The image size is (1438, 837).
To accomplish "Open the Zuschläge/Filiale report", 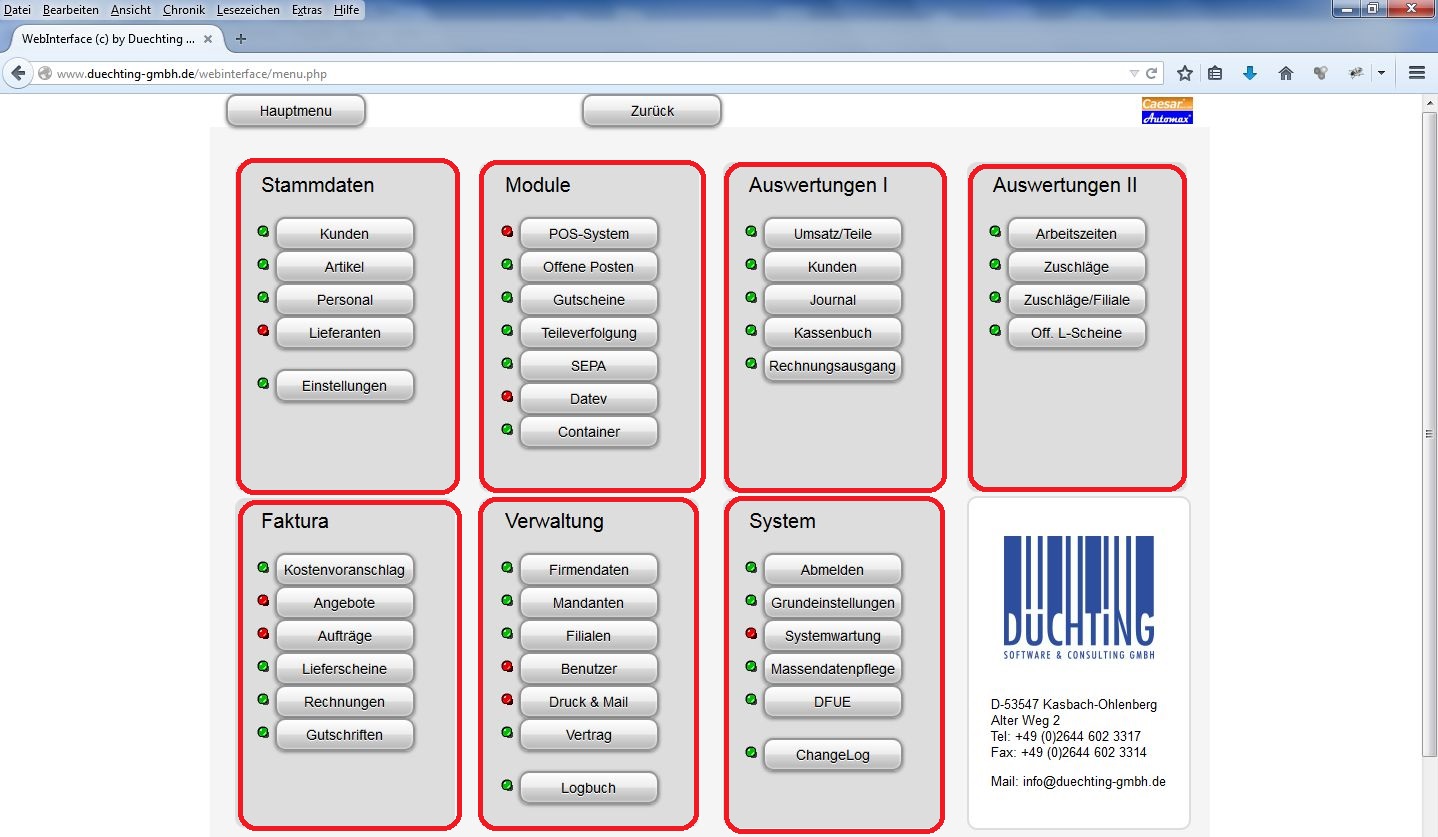I will click(x=1077, y=300).
